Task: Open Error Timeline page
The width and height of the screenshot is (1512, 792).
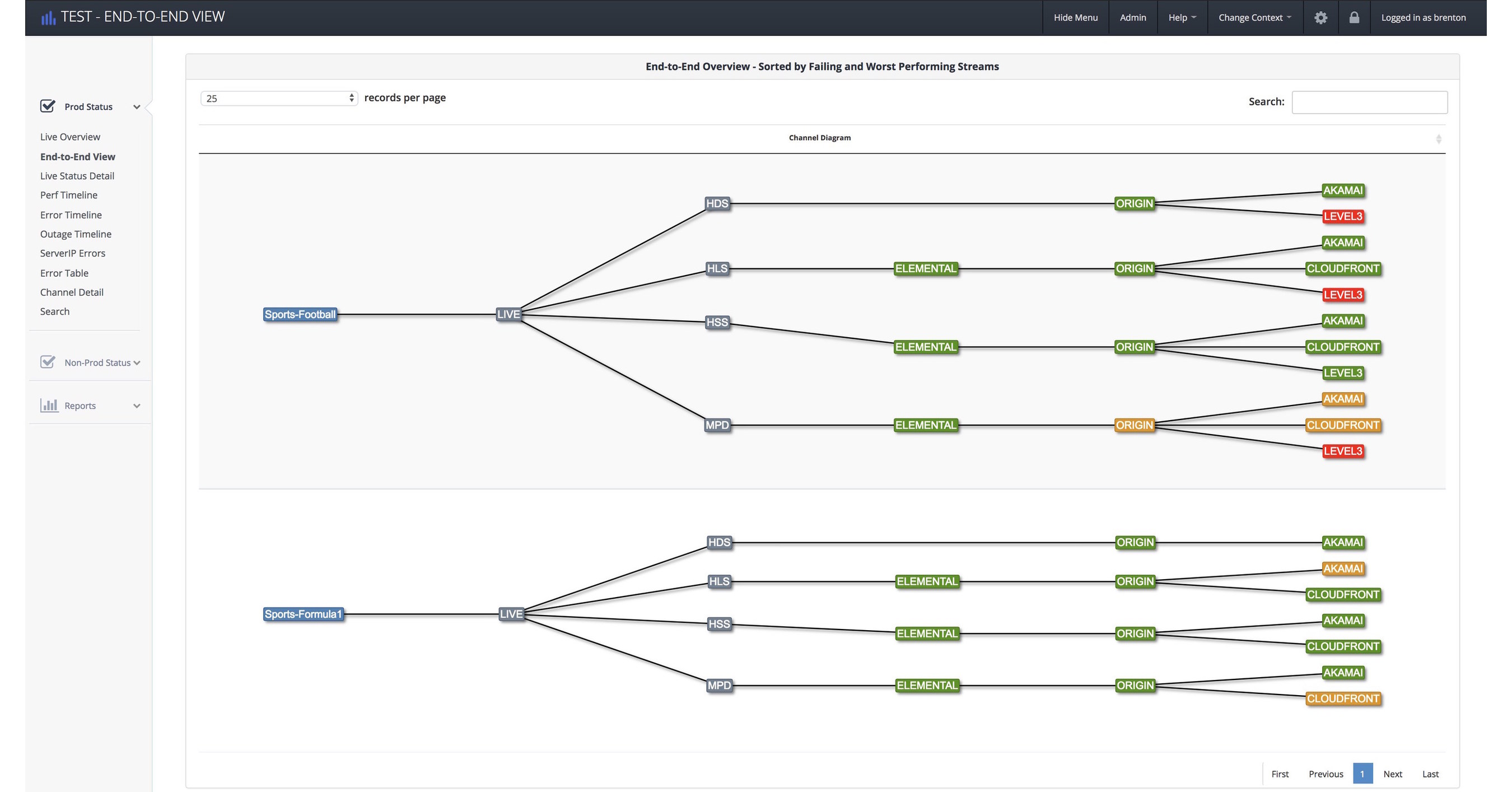Action: click(71, 215)
